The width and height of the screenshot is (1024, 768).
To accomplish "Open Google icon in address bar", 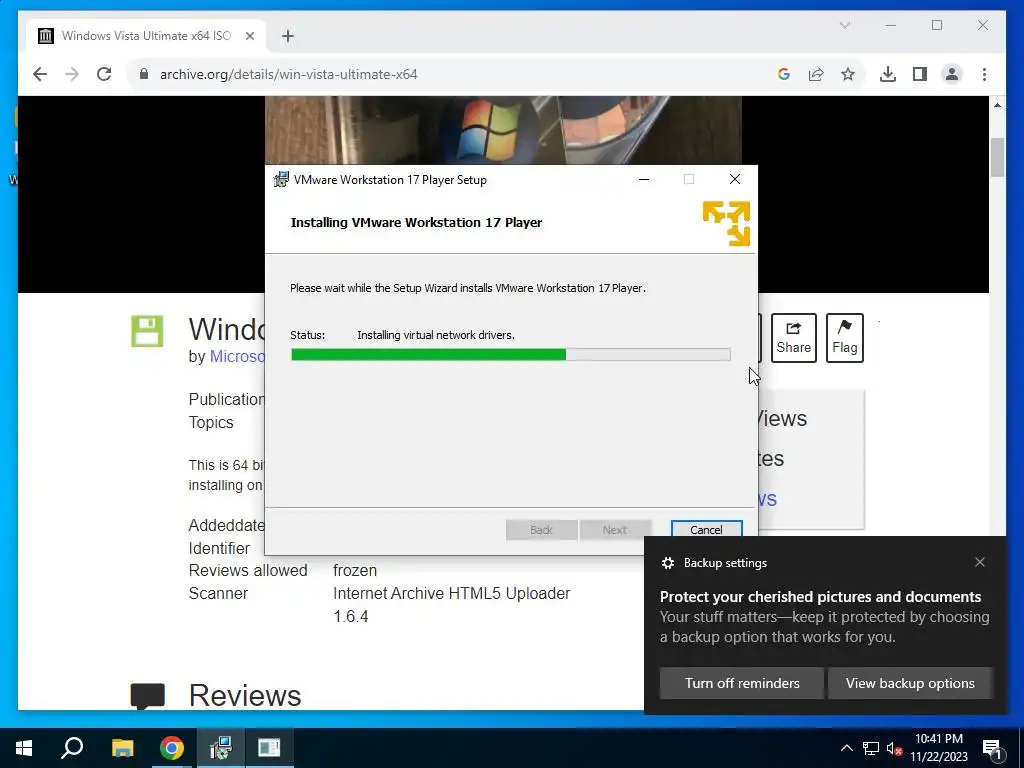I will click(784, 74).
